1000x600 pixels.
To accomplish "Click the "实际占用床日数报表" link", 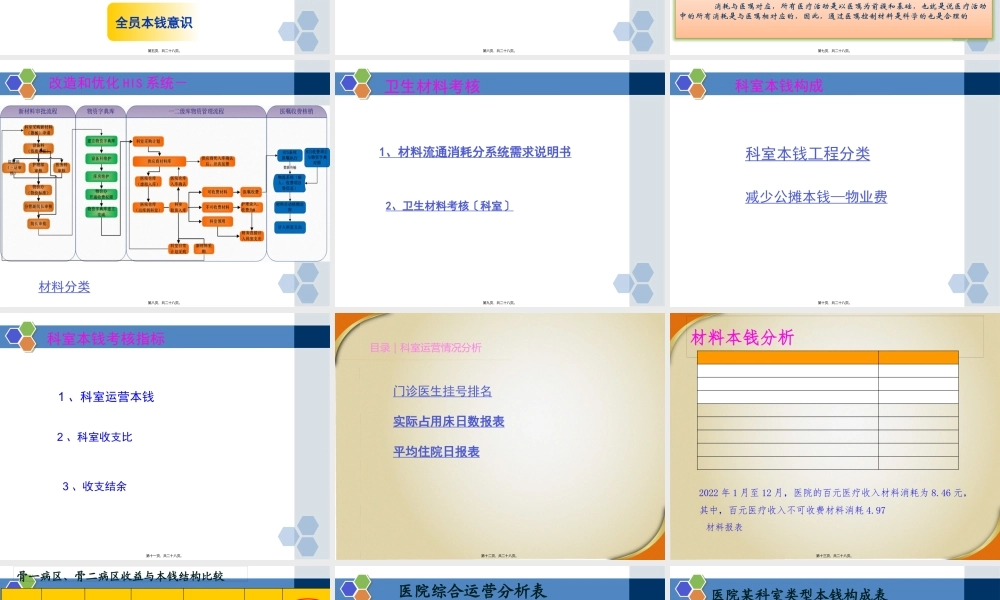I will 447,421.
